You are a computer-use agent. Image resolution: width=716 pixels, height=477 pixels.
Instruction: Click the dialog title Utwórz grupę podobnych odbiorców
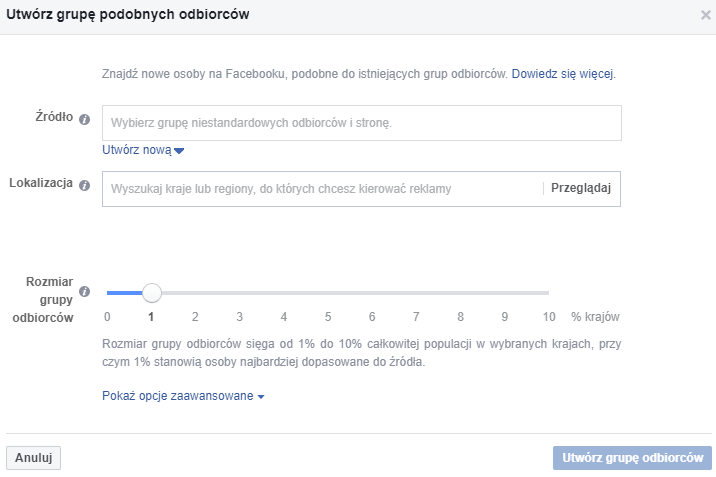(x=128, y=14)
